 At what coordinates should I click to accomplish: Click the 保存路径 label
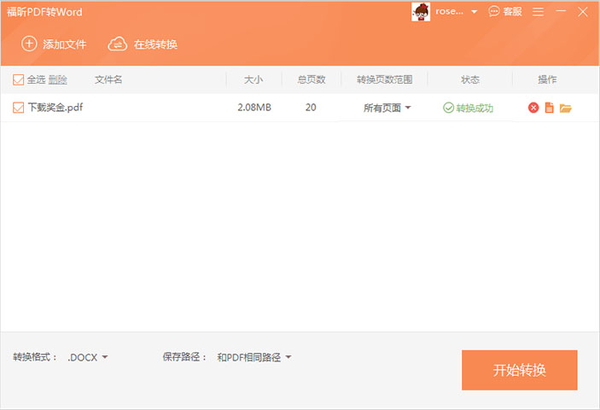coord(185,357)
